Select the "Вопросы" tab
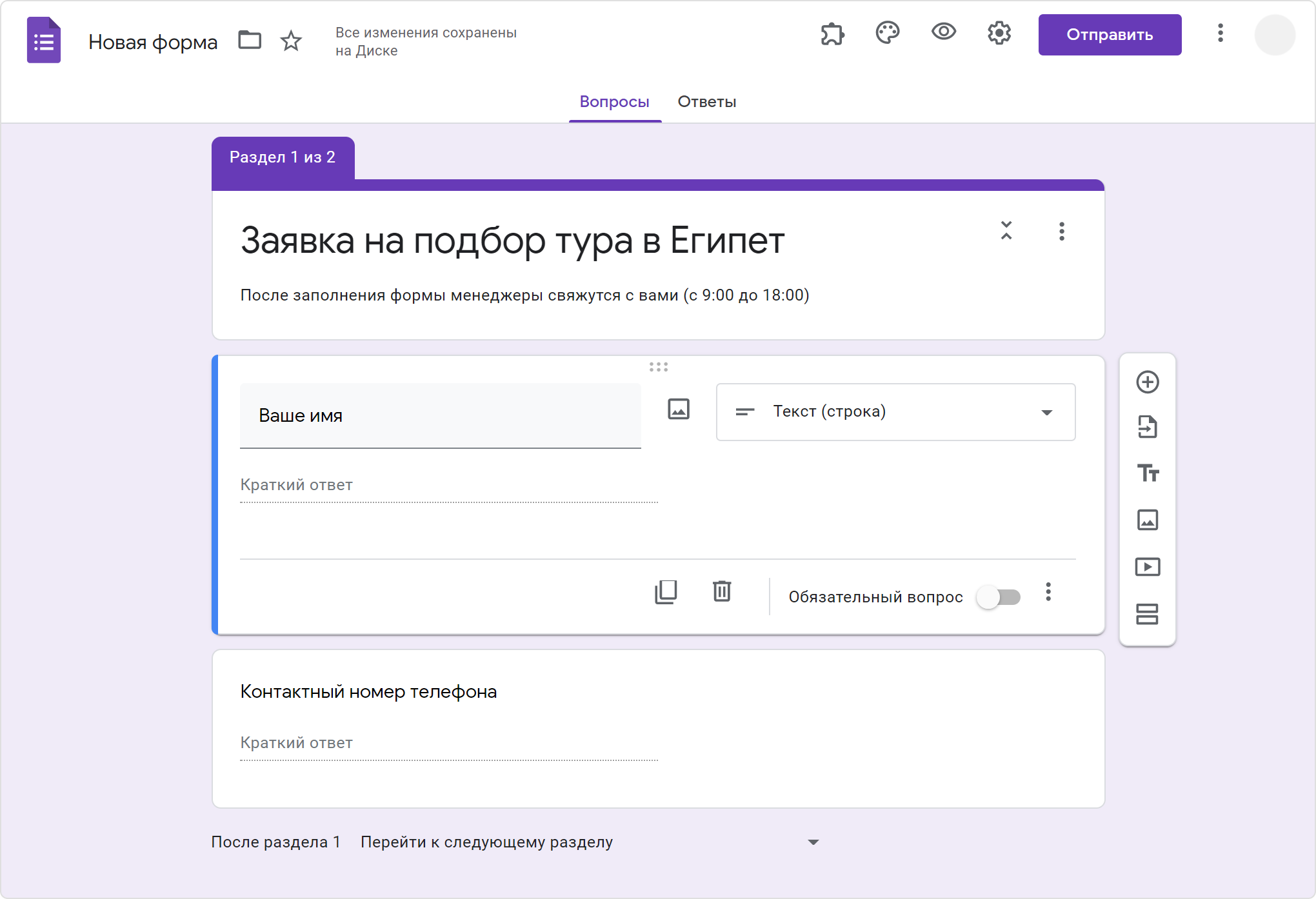 [614, 102]
